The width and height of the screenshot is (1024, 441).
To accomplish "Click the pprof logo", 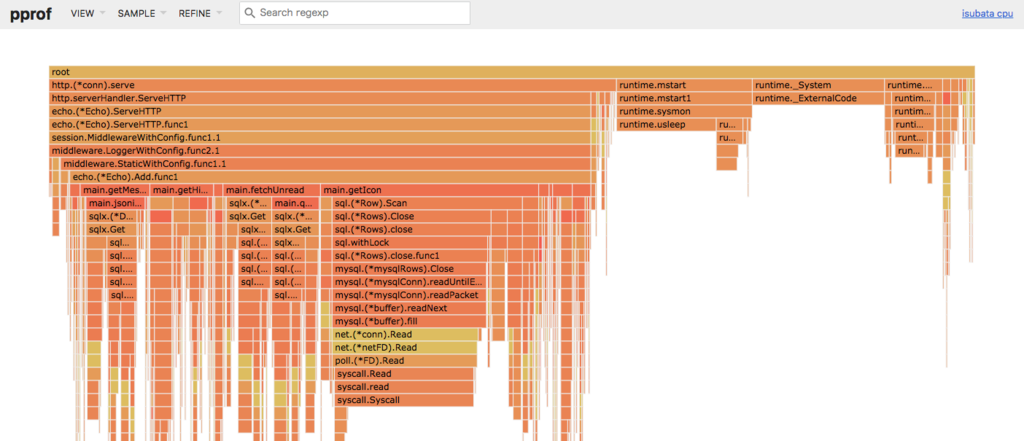I will point(30,13).
